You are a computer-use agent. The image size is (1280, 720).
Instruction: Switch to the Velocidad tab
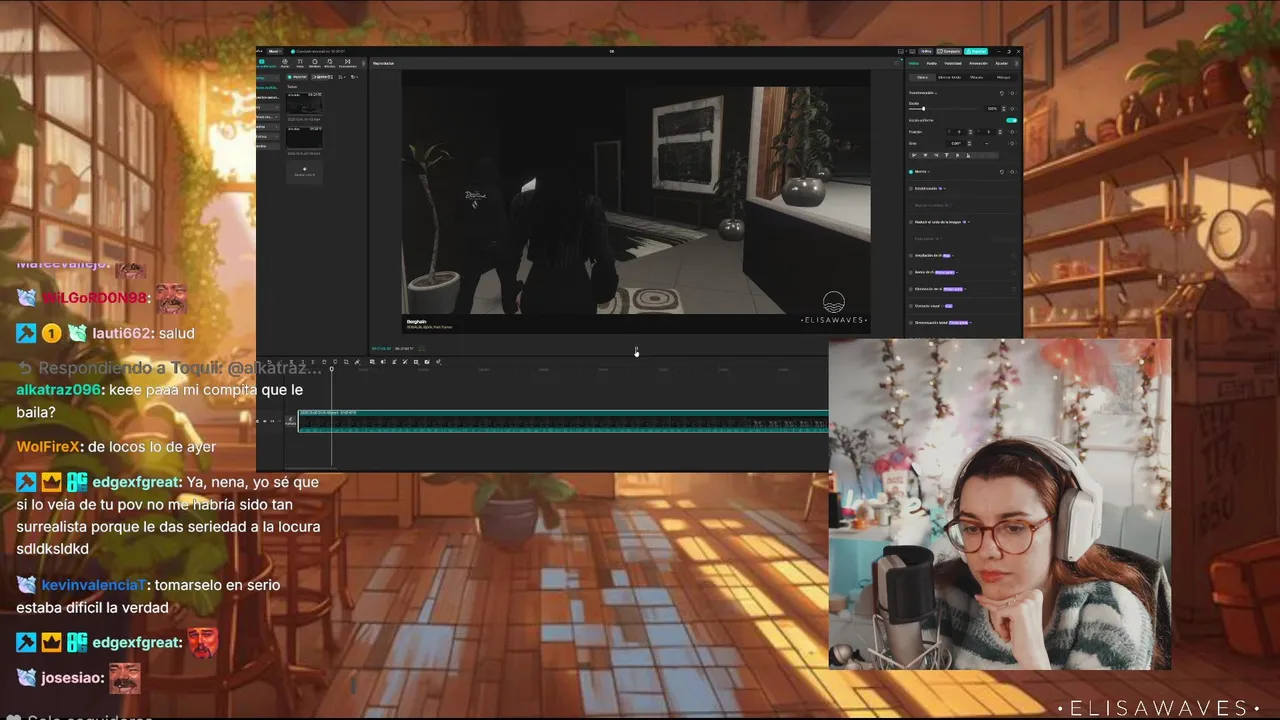[x=953, y=63]
